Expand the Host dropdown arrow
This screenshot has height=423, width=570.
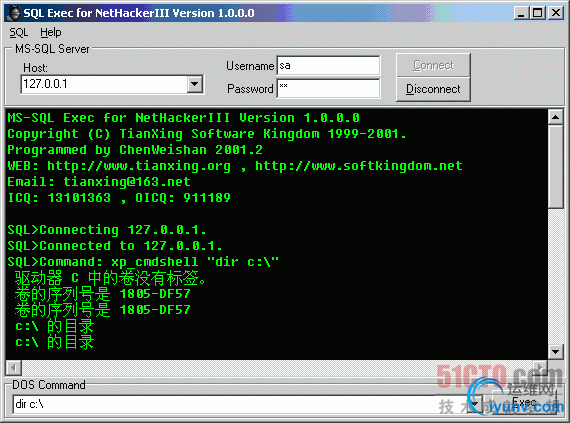(195, 84)
